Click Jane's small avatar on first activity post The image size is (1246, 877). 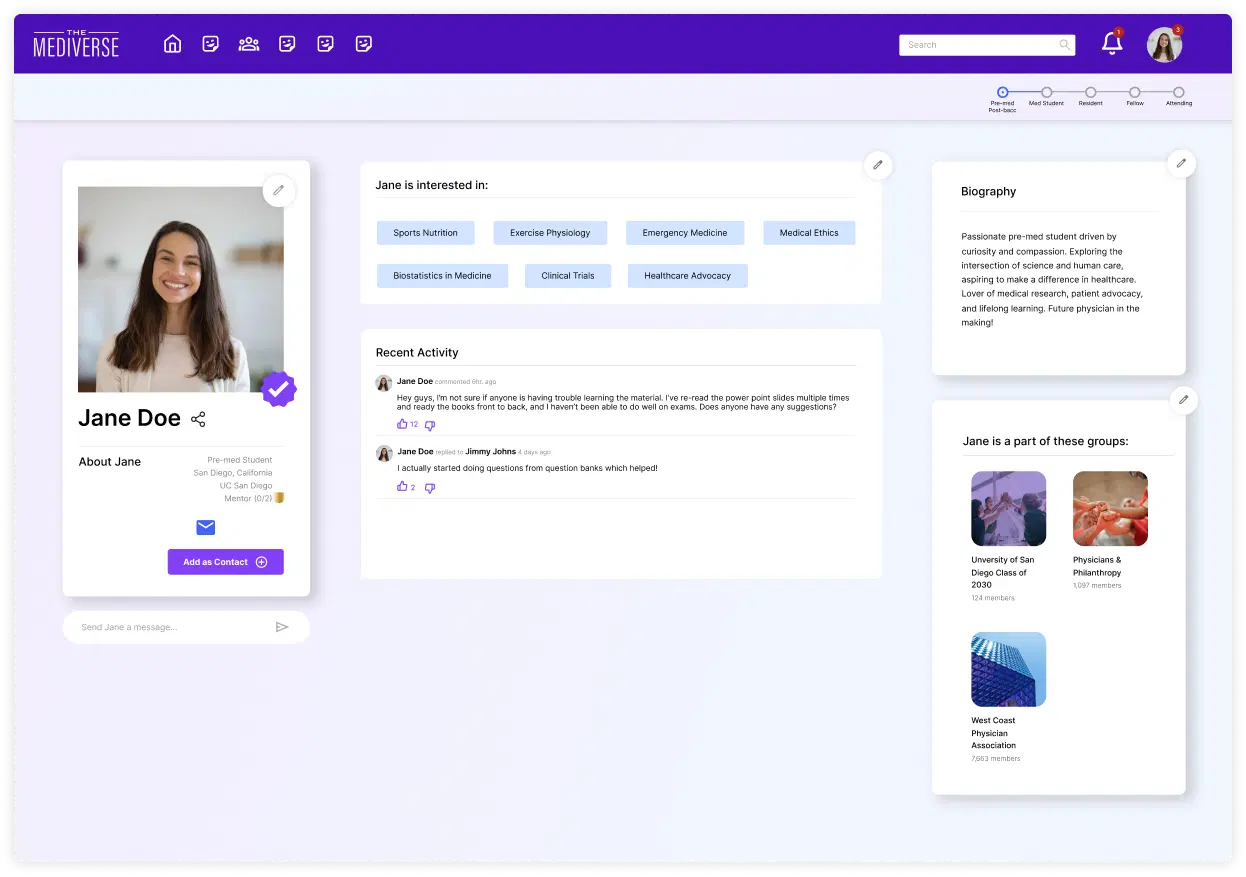383,383
